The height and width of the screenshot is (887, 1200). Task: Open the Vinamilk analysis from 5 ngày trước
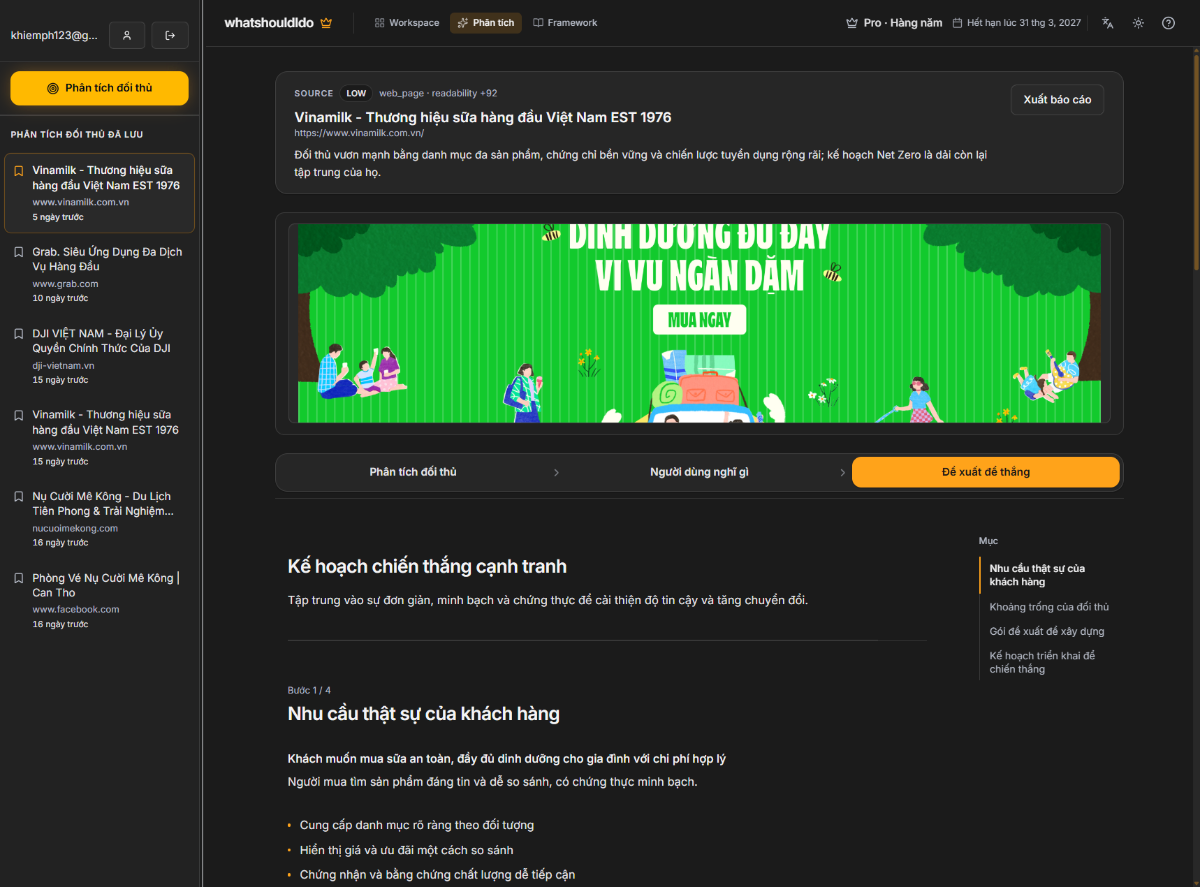99,193
